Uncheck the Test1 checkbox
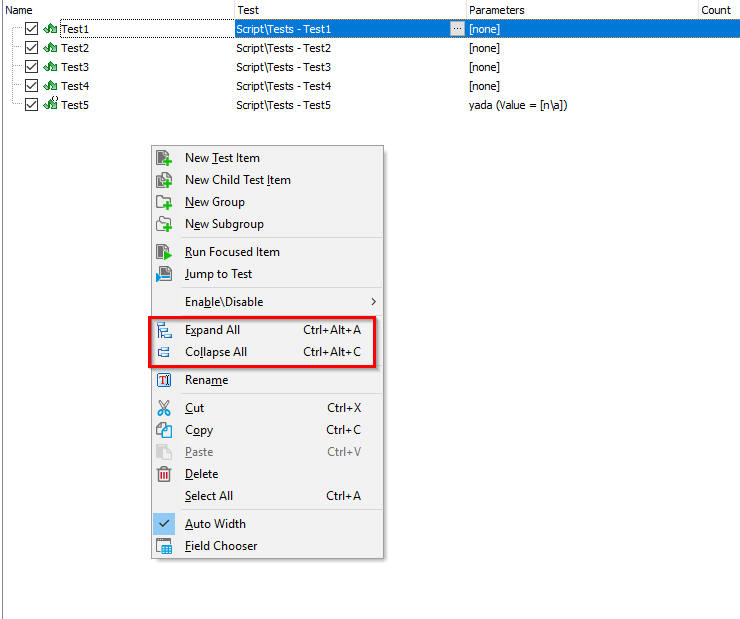Screen dimensions: 740x619 tap(31, 29)
